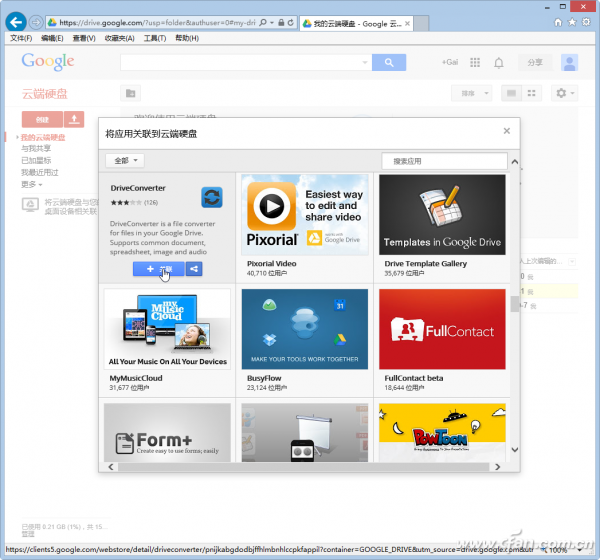
Task: Open the Pixorial Video app thumbnail
Action: click(305, 215)
